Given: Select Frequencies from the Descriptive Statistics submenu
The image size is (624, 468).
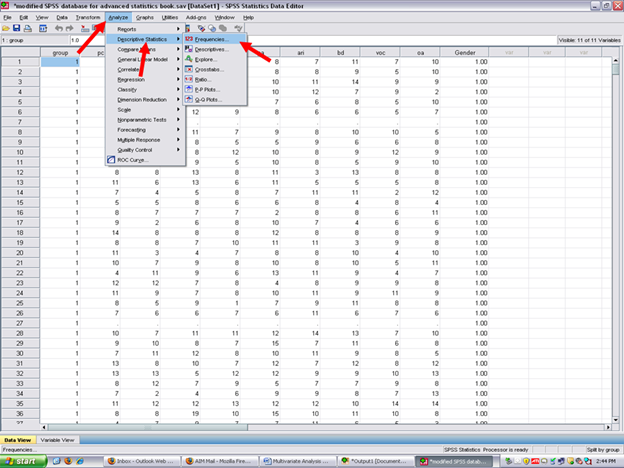Looking at the screenshot, I should click(211, 39).
